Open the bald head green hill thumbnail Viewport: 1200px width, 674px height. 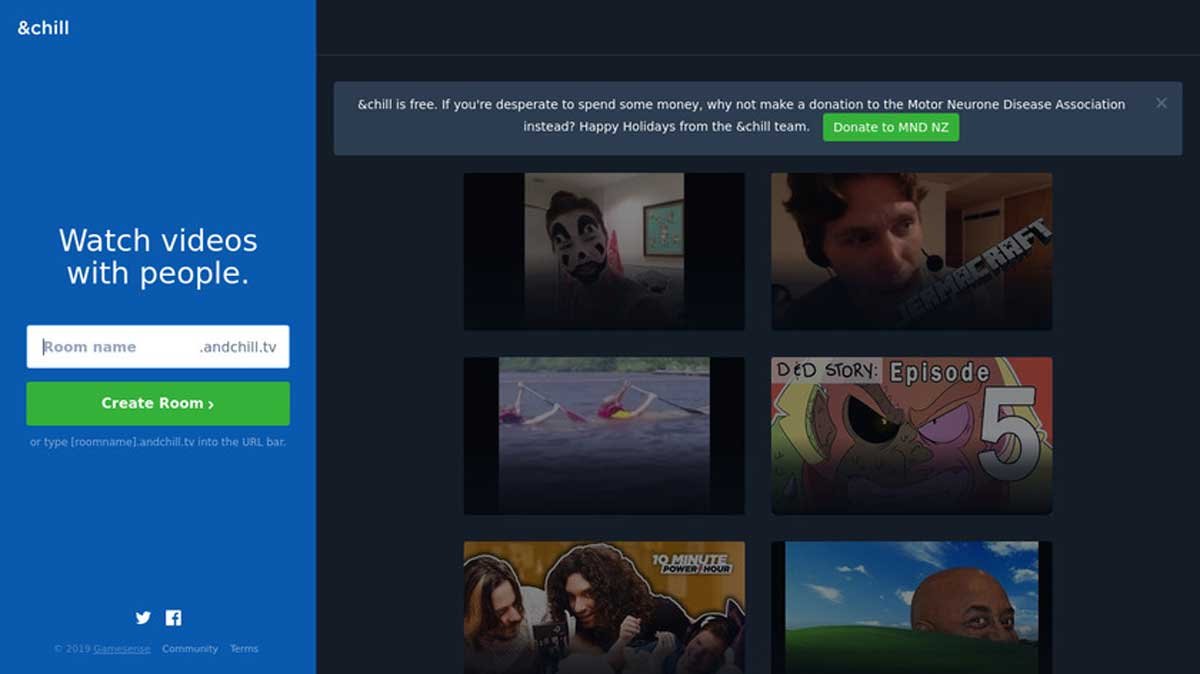(911, 607)
